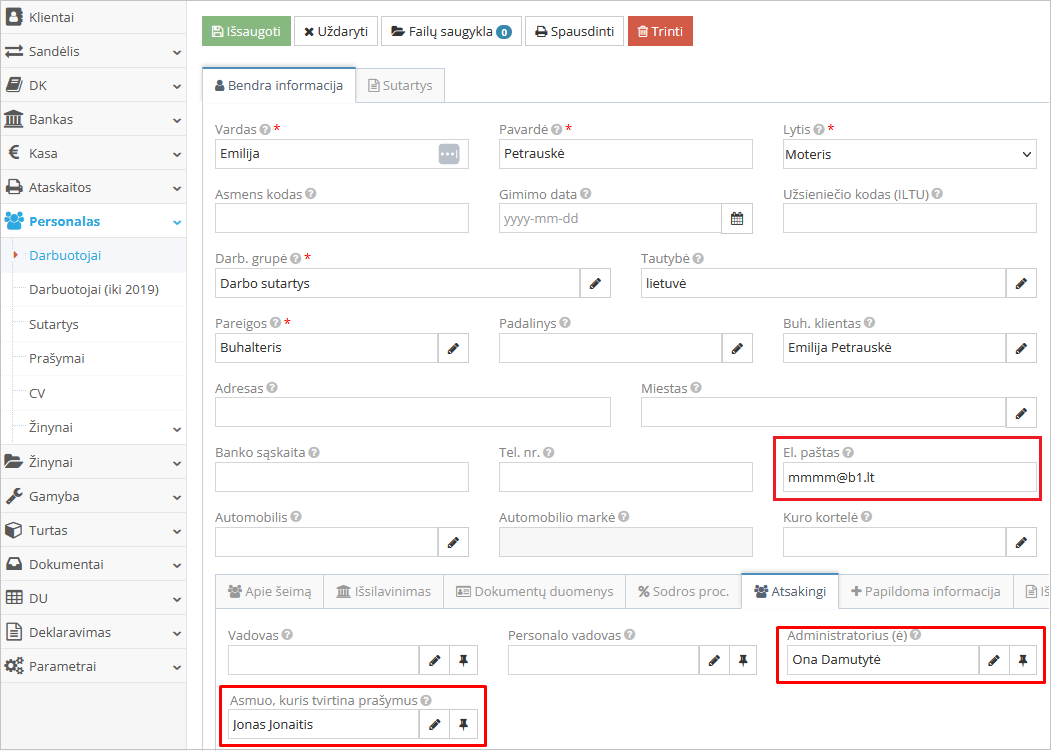Expand the Sandėlis menu section
The height and width of the screenshot is (751, 1056).
[x=93, y=51]
